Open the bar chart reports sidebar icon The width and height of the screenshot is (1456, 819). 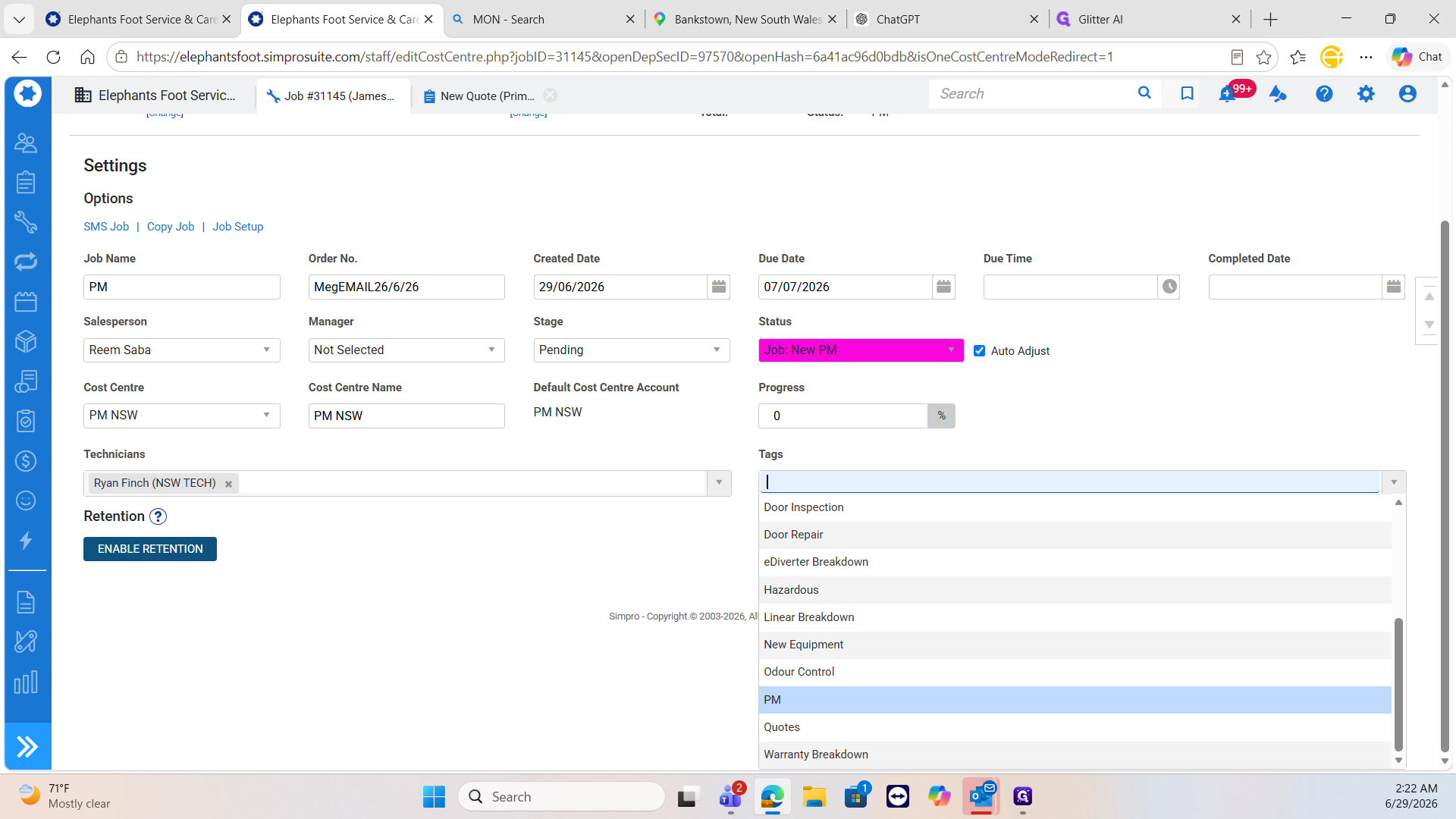tap(26, 682)
